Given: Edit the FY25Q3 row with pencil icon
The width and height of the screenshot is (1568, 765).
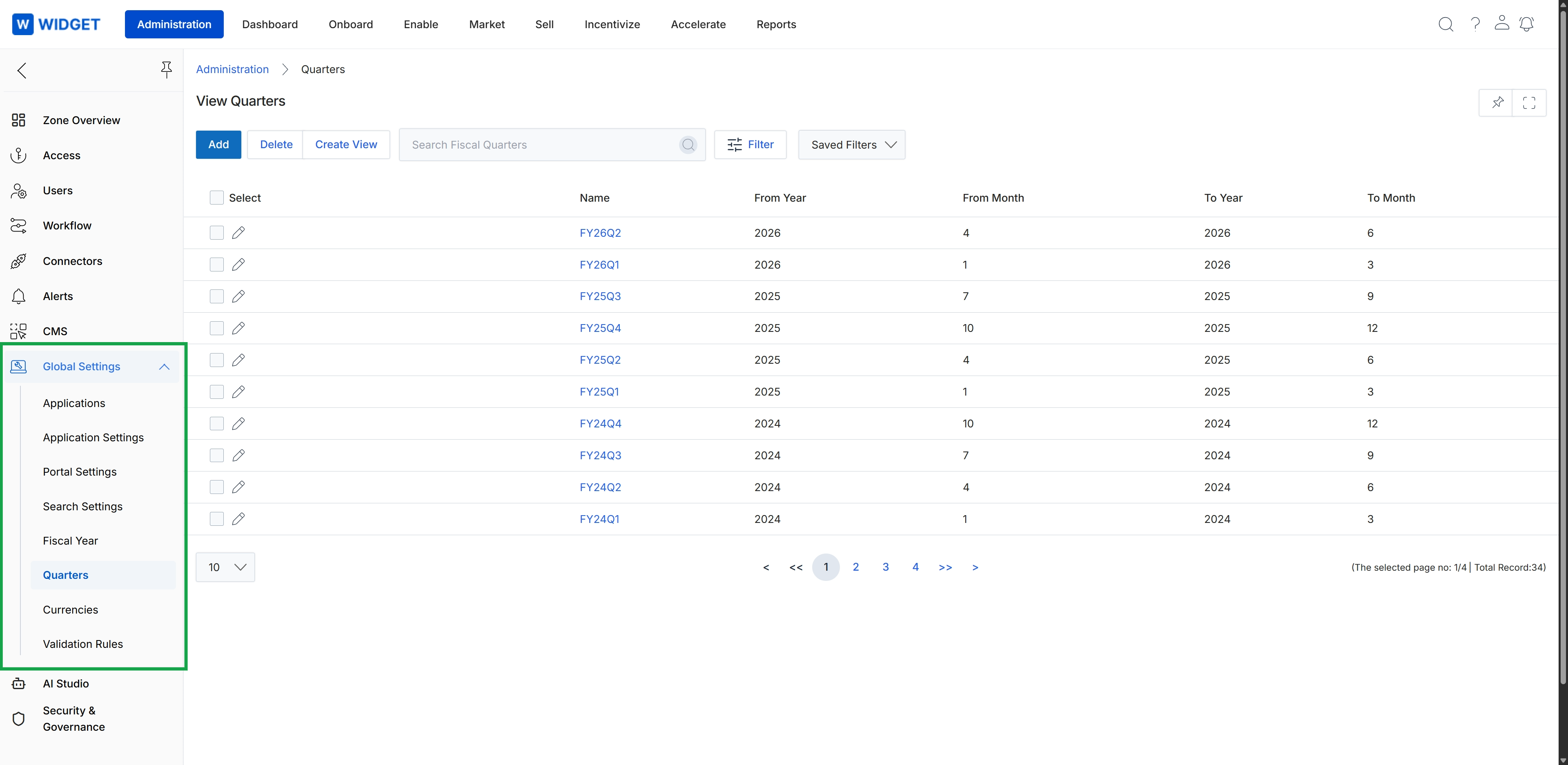Looking at the screenshot, I should [x=238, y=296].
